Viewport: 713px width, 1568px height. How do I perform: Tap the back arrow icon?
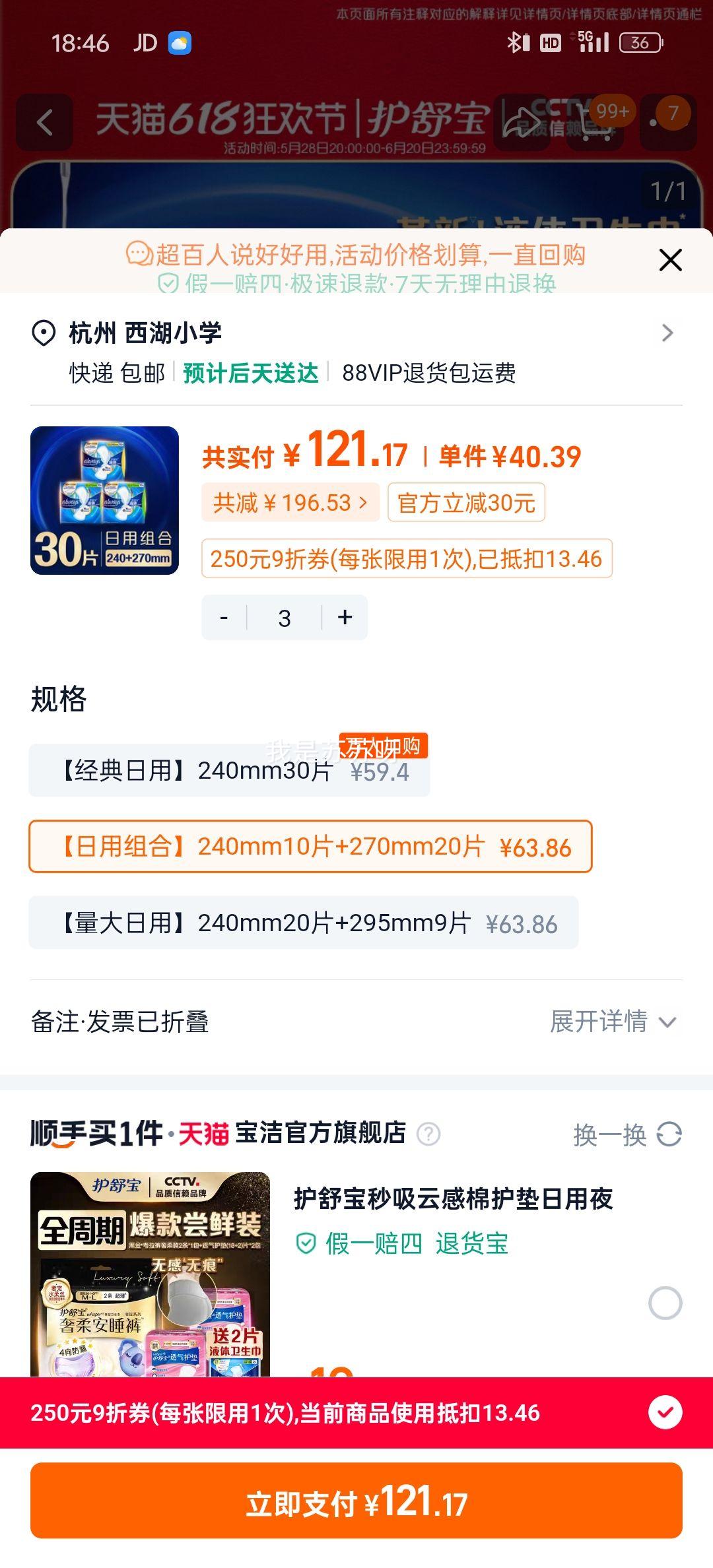click(x=44, y=122)
